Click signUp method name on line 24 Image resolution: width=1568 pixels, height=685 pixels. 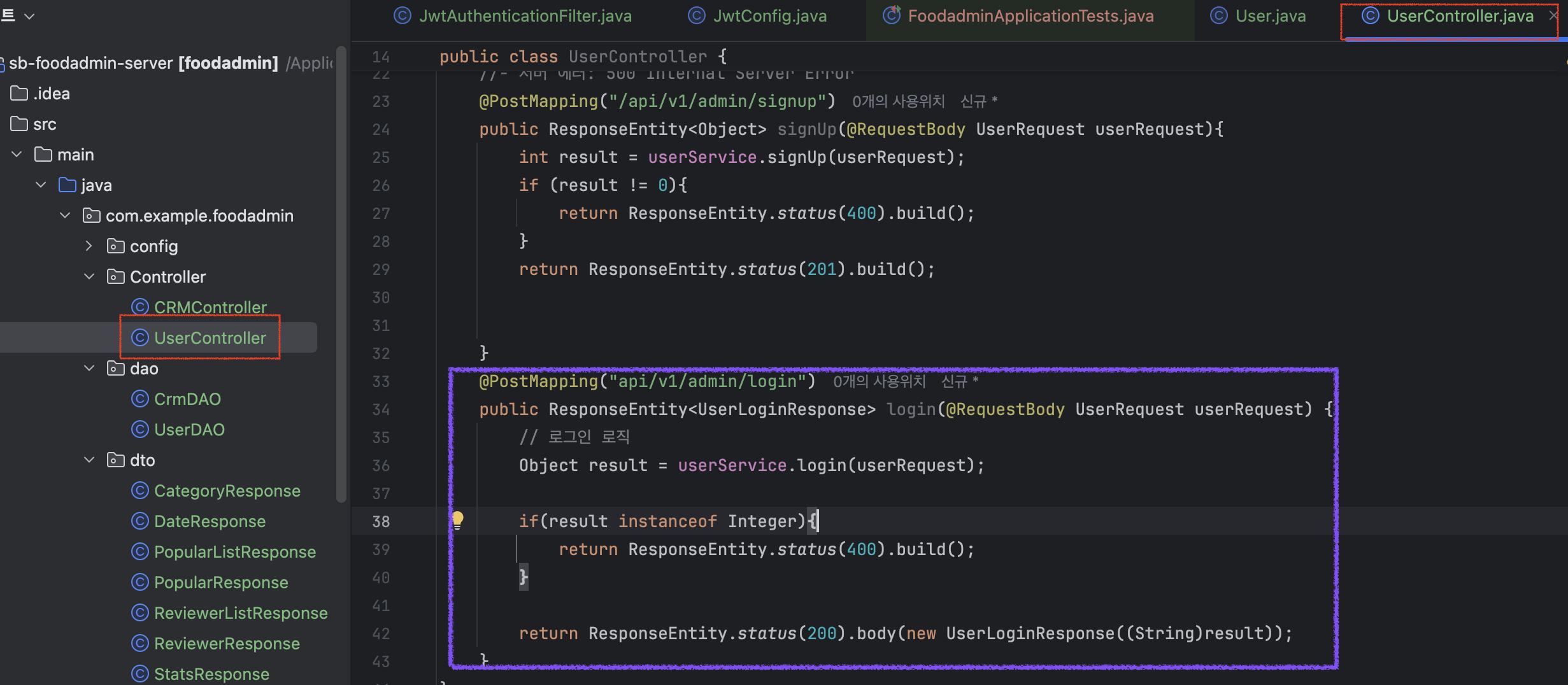click(x=806, y=129)
